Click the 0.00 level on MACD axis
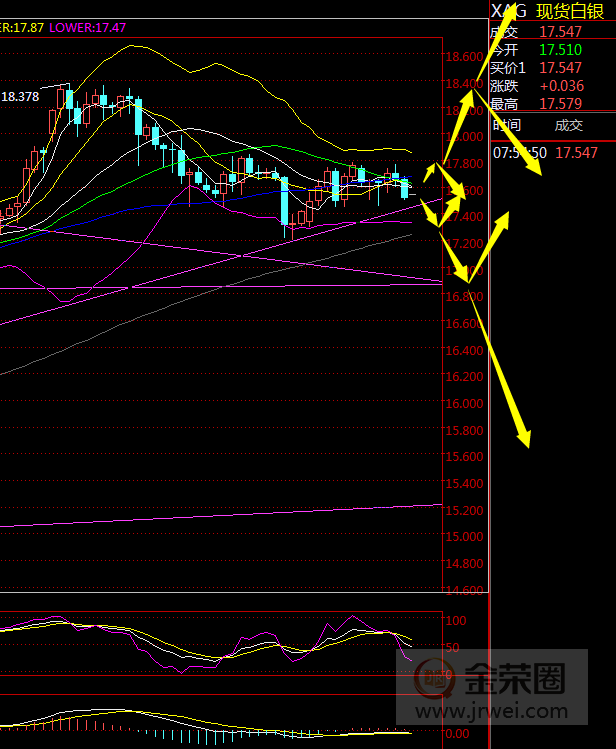Viewport: 616px width, 749px height. tap(457, 734)
